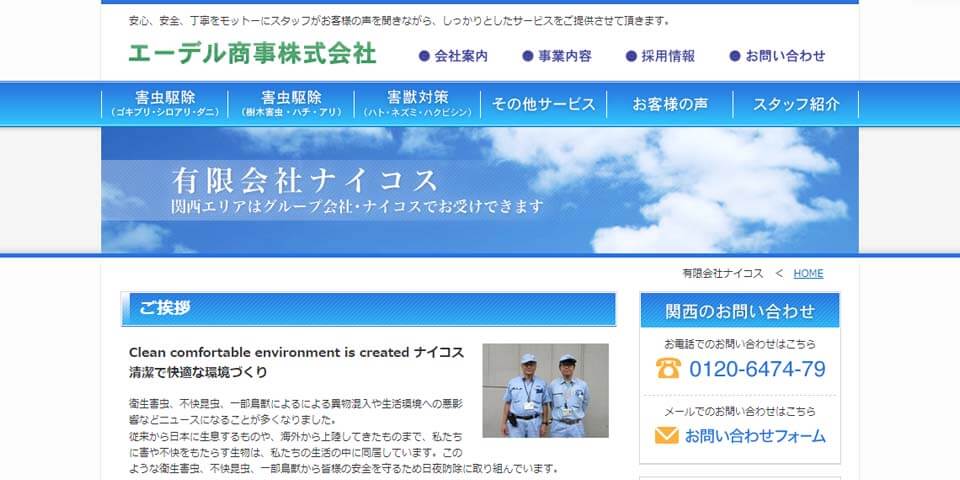Viewport: 960px width, 480px height.
Task: Click the 清潔で快適な環境づくり subheading
Action: click(x=198, y=372)
